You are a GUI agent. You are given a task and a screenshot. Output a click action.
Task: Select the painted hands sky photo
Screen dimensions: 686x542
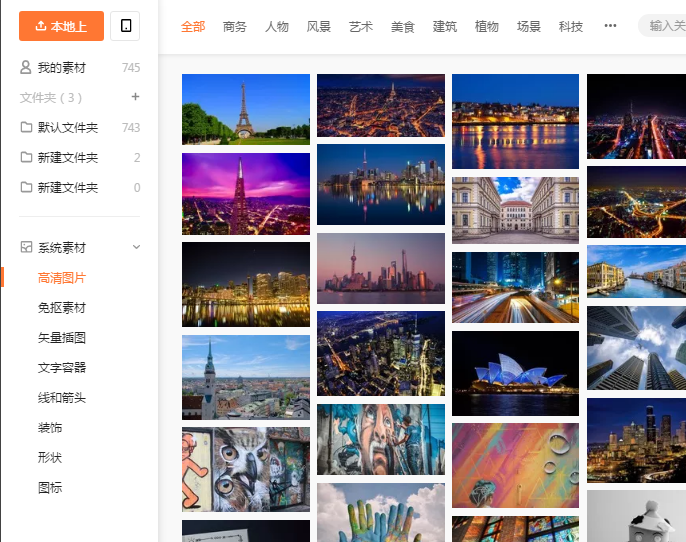(381, 513)
